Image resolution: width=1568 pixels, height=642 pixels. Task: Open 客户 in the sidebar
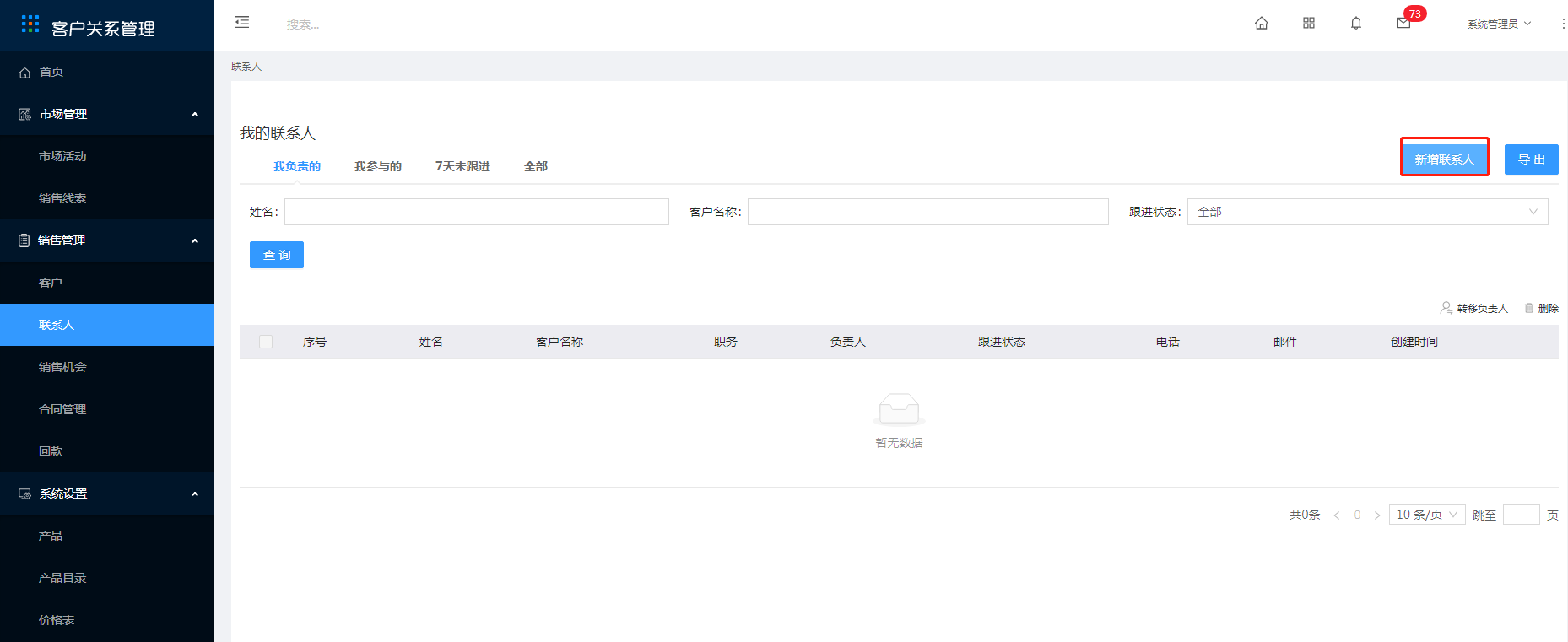pyautogui.click(x=107, y=283)
